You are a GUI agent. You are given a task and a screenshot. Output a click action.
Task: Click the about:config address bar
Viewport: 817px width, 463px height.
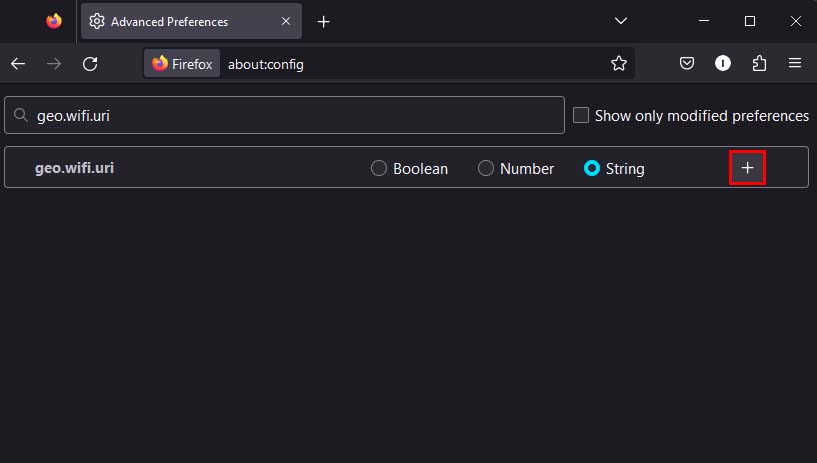(400, 64)
